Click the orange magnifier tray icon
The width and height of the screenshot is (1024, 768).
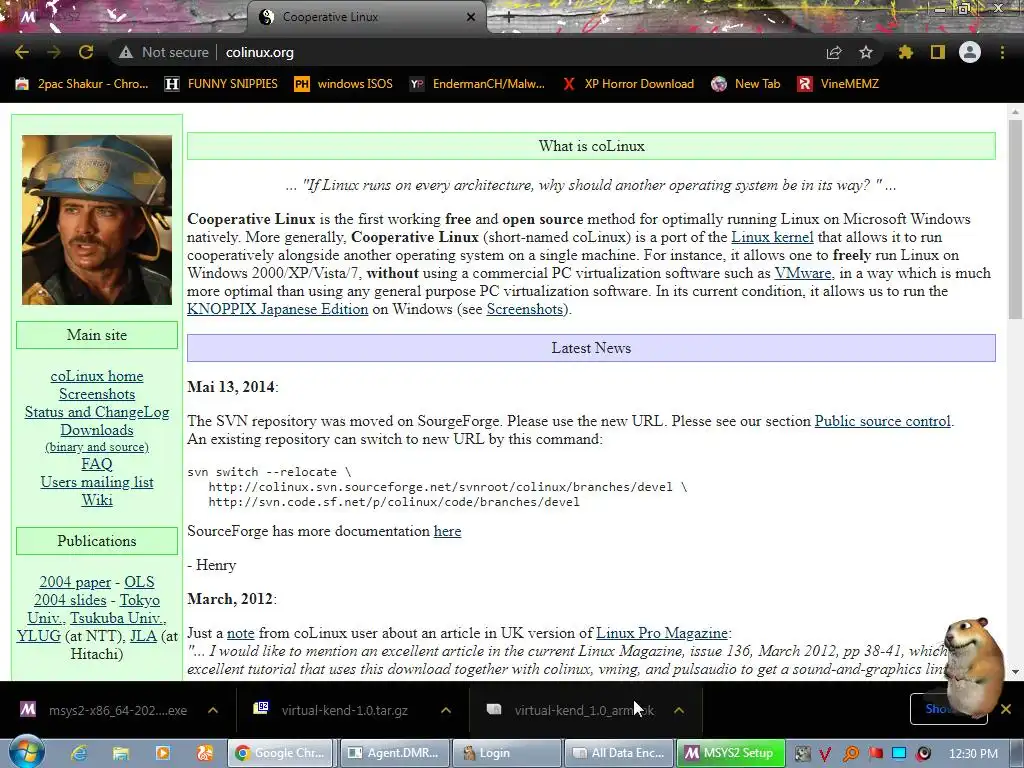(850, 754)
